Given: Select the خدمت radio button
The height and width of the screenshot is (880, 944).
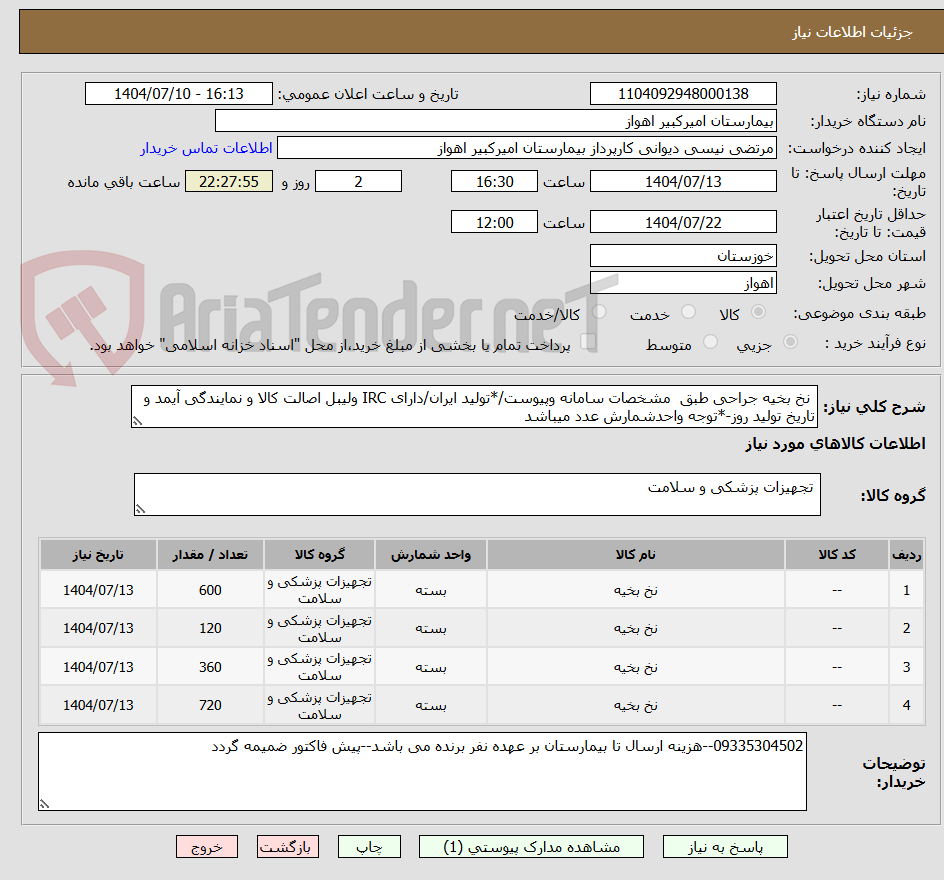Looking at the screenshot, I should (688, 311).
